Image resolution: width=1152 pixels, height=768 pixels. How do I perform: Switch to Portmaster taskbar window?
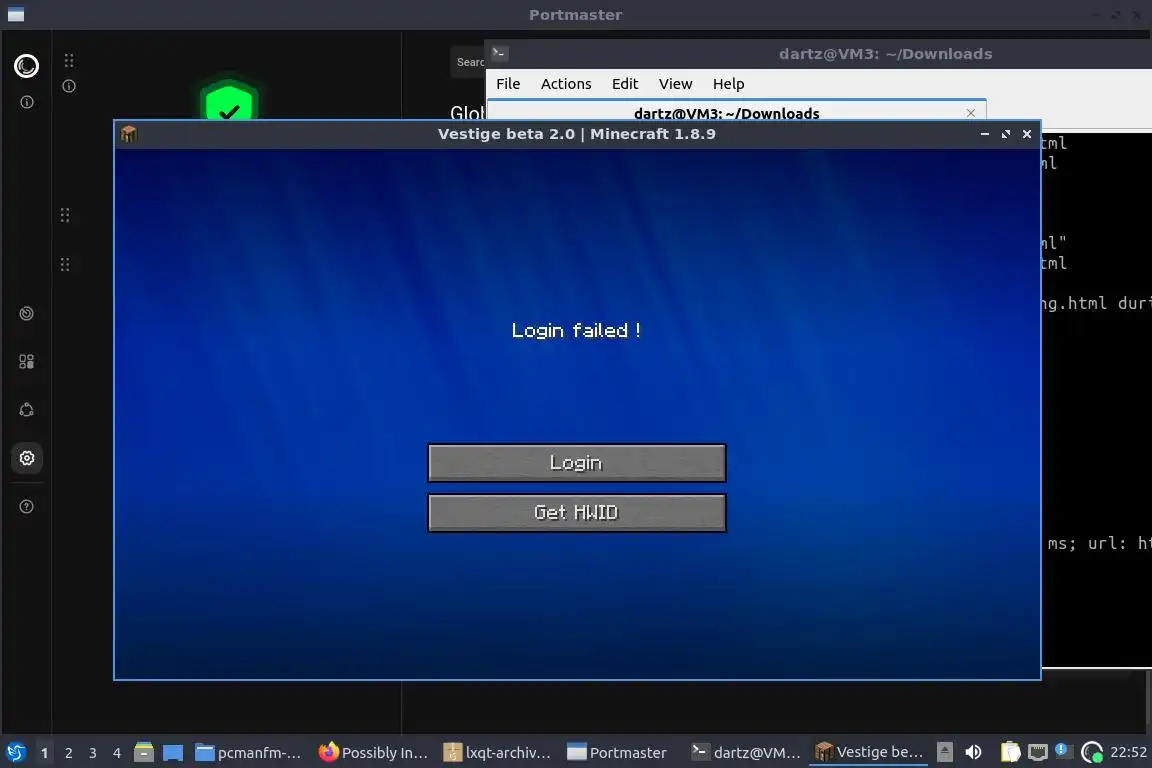pos(619,752)
